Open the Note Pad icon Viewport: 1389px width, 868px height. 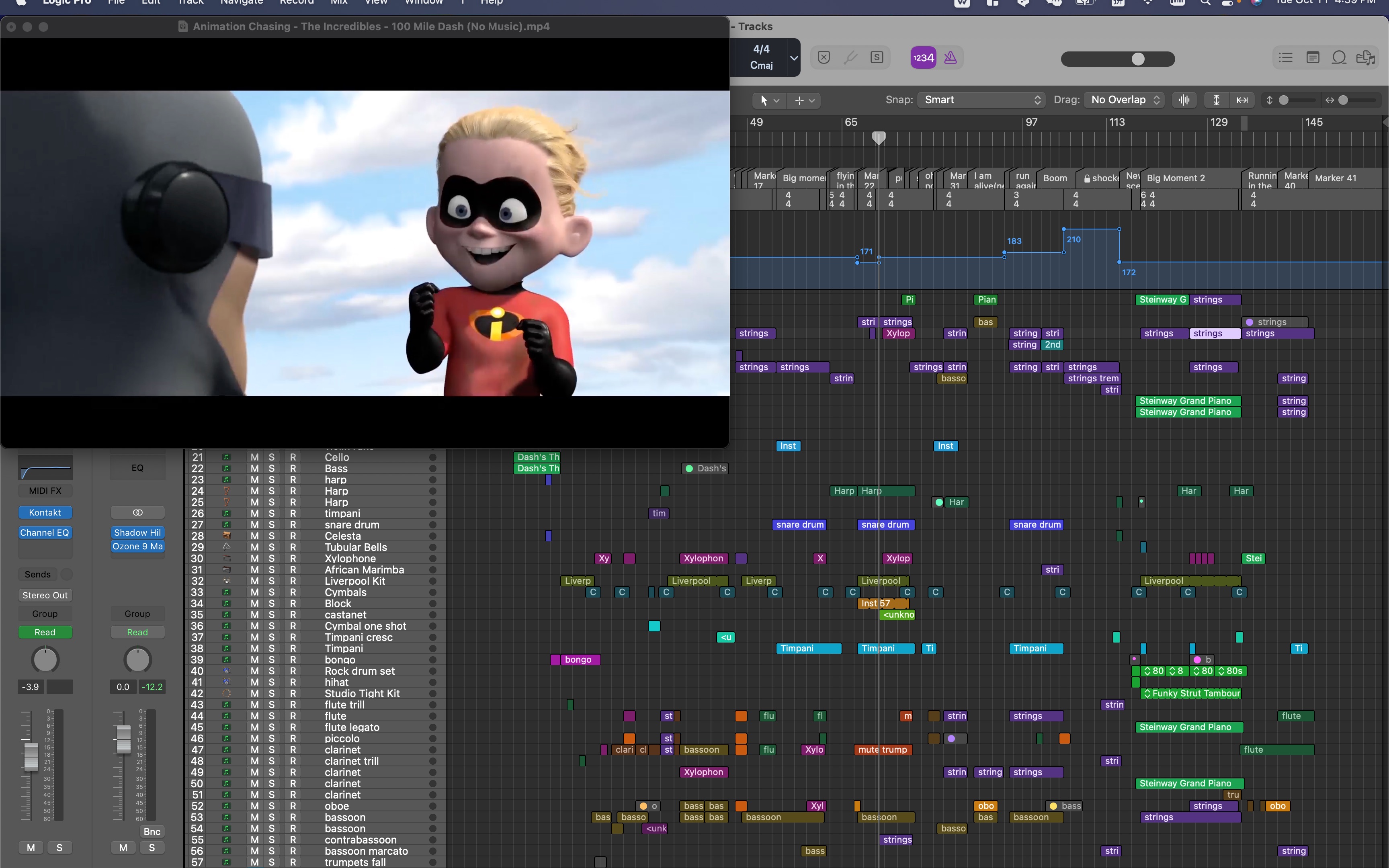[x=1313, y=57]
